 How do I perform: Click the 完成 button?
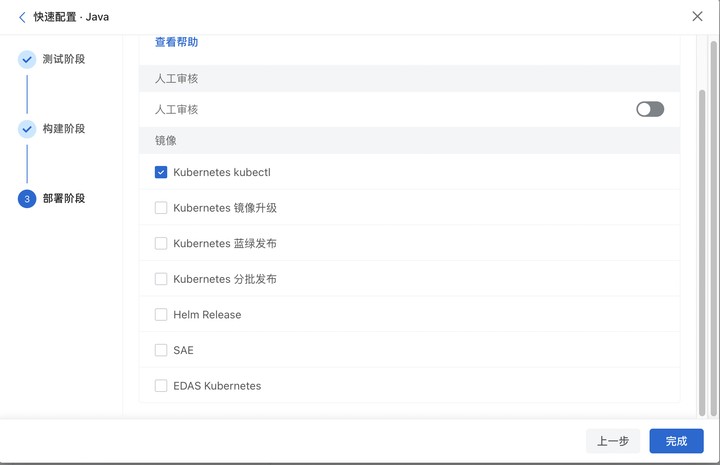(x=676, y=441)
